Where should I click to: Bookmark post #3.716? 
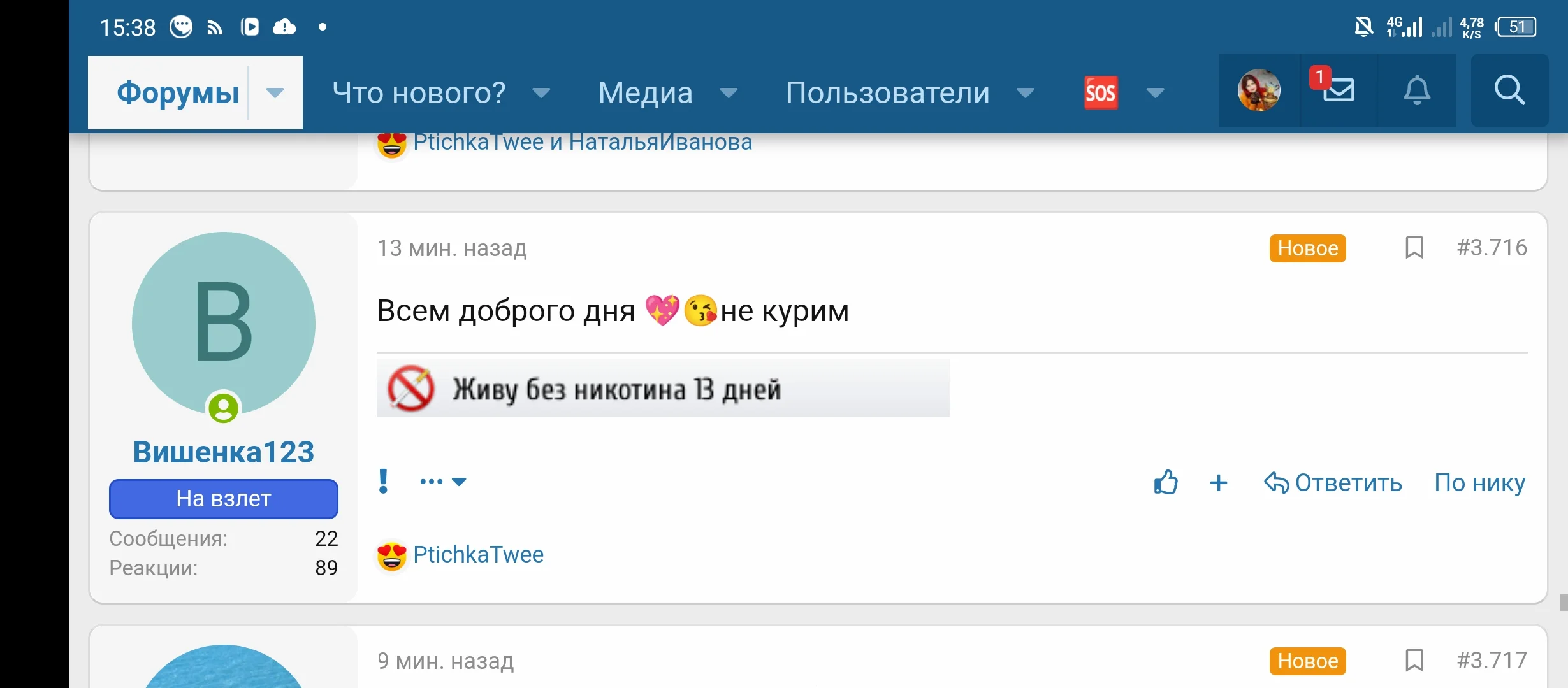point(1414,247)
